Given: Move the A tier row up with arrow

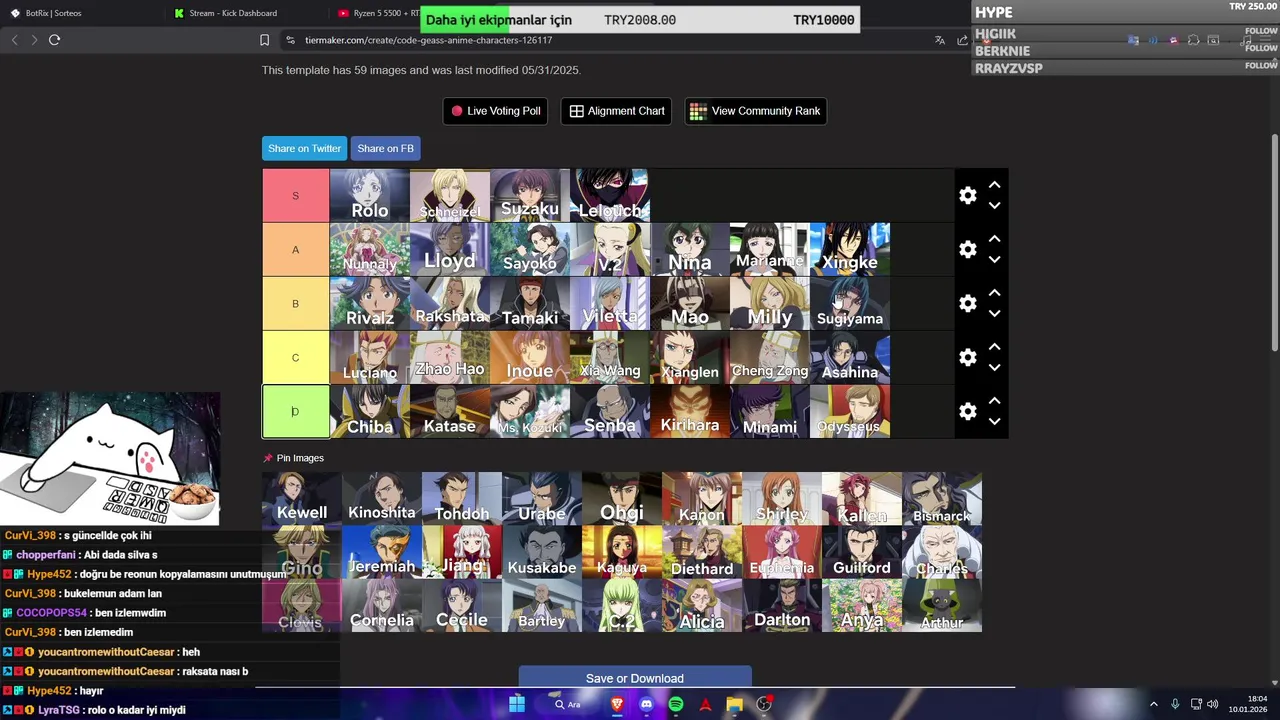Looking at the screenshot, I should coord(994,240).
